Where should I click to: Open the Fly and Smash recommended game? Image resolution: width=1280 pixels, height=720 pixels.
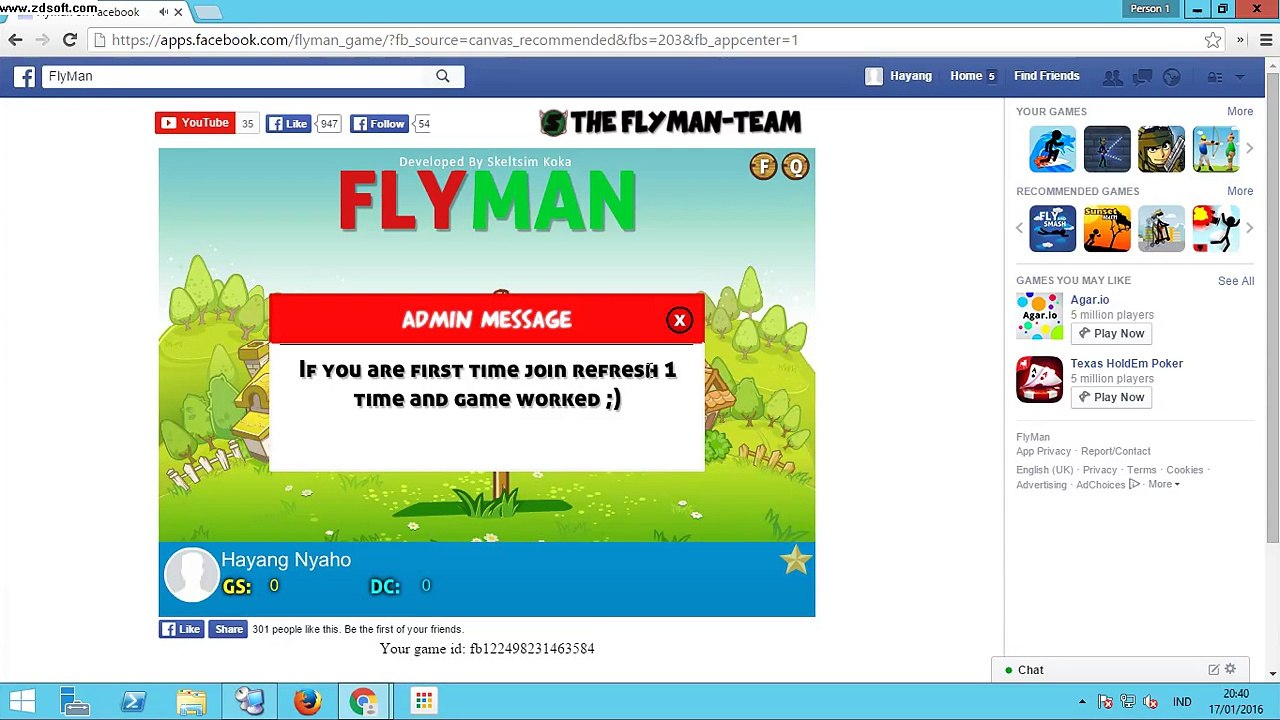pyautogui.click(x=1052, y=228)
